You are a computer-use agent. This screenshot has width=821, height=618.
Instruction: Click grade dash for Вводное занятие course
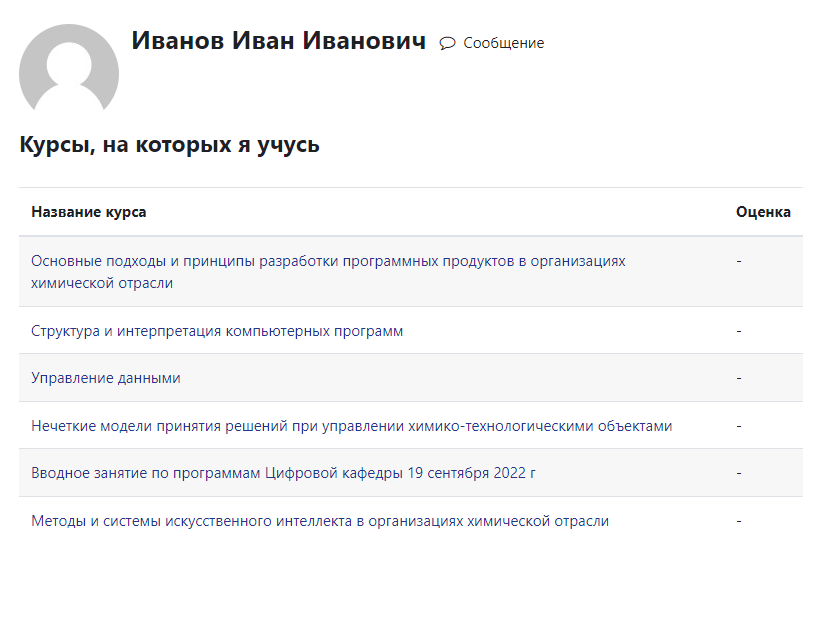pyautogui.click(x=738, y=473)
